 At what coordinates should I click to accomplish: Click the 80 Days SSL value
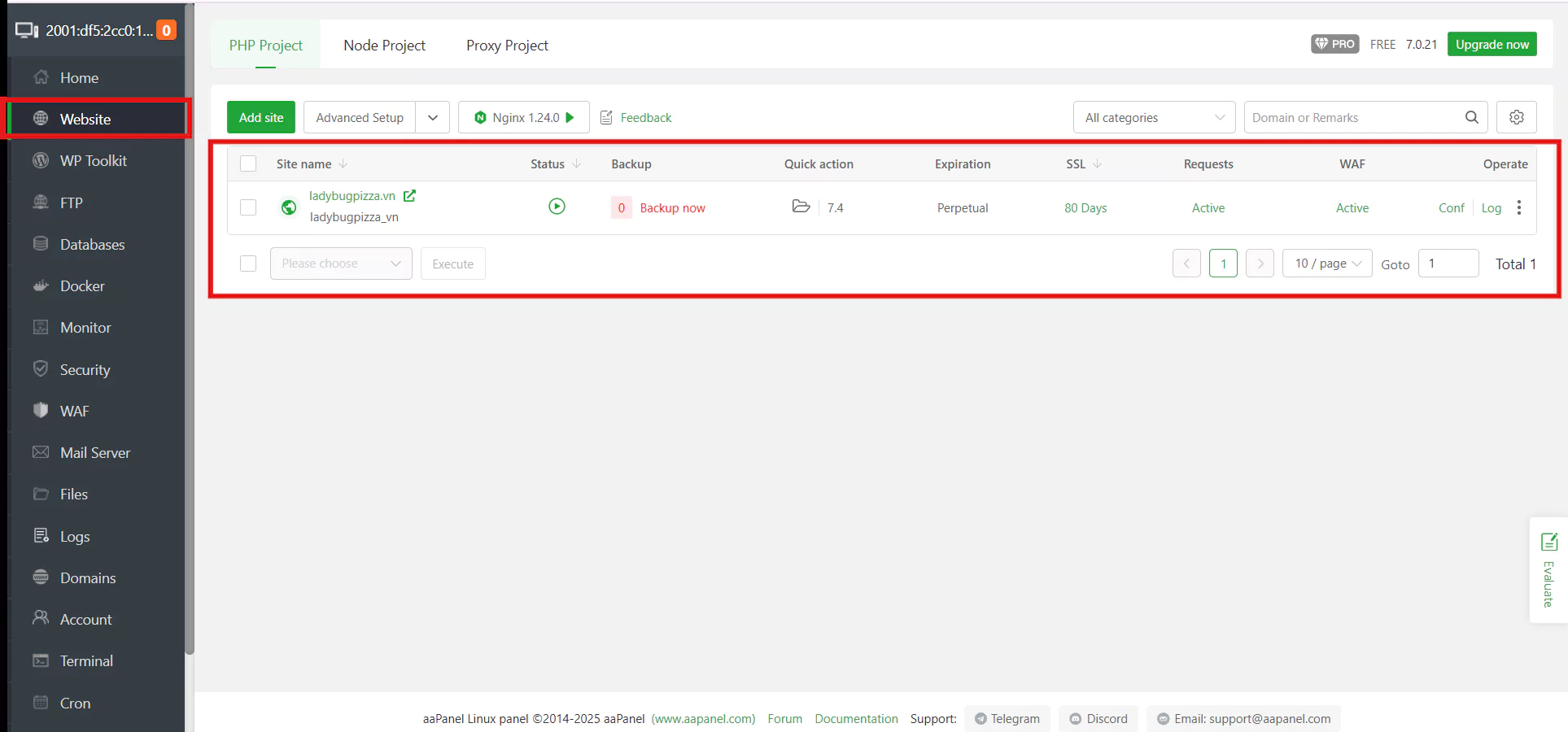tap(1085, 208)
